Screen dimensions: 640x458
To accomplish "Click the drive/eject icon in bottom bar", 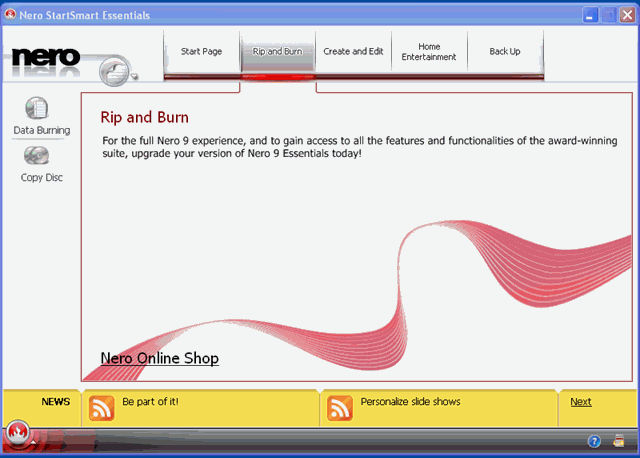I will pyautogui.click(x=619, y=441).
